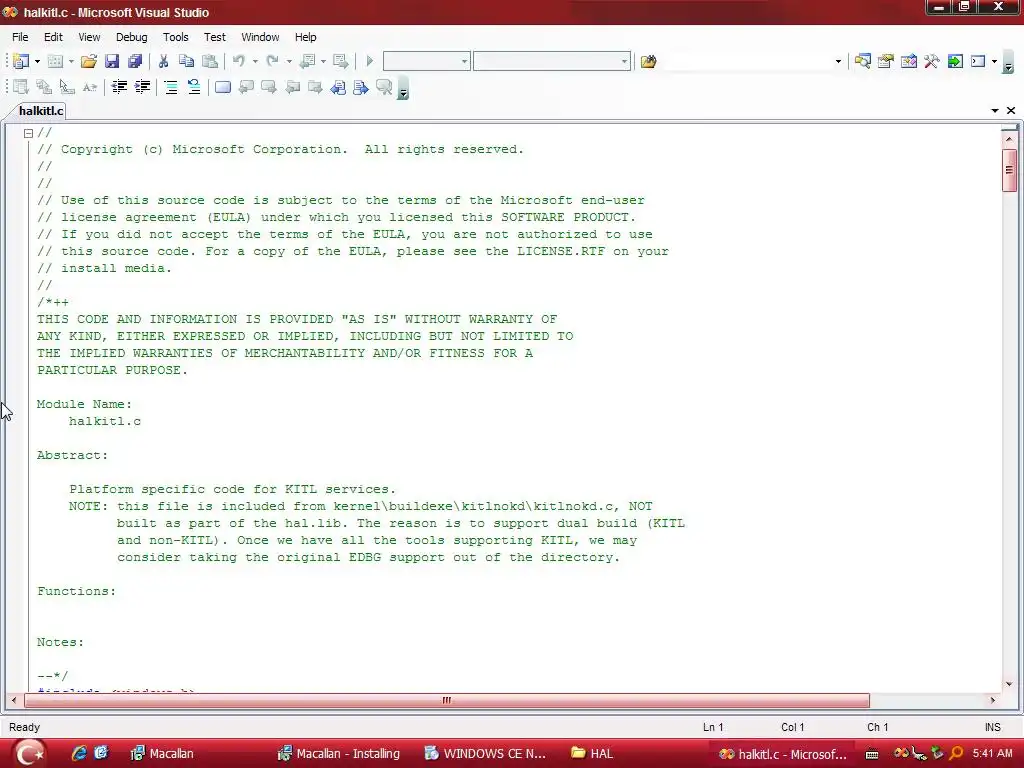Click the Redo arrow icon
Viewport: 1024px width, 768px height.
tap(272, 61)
